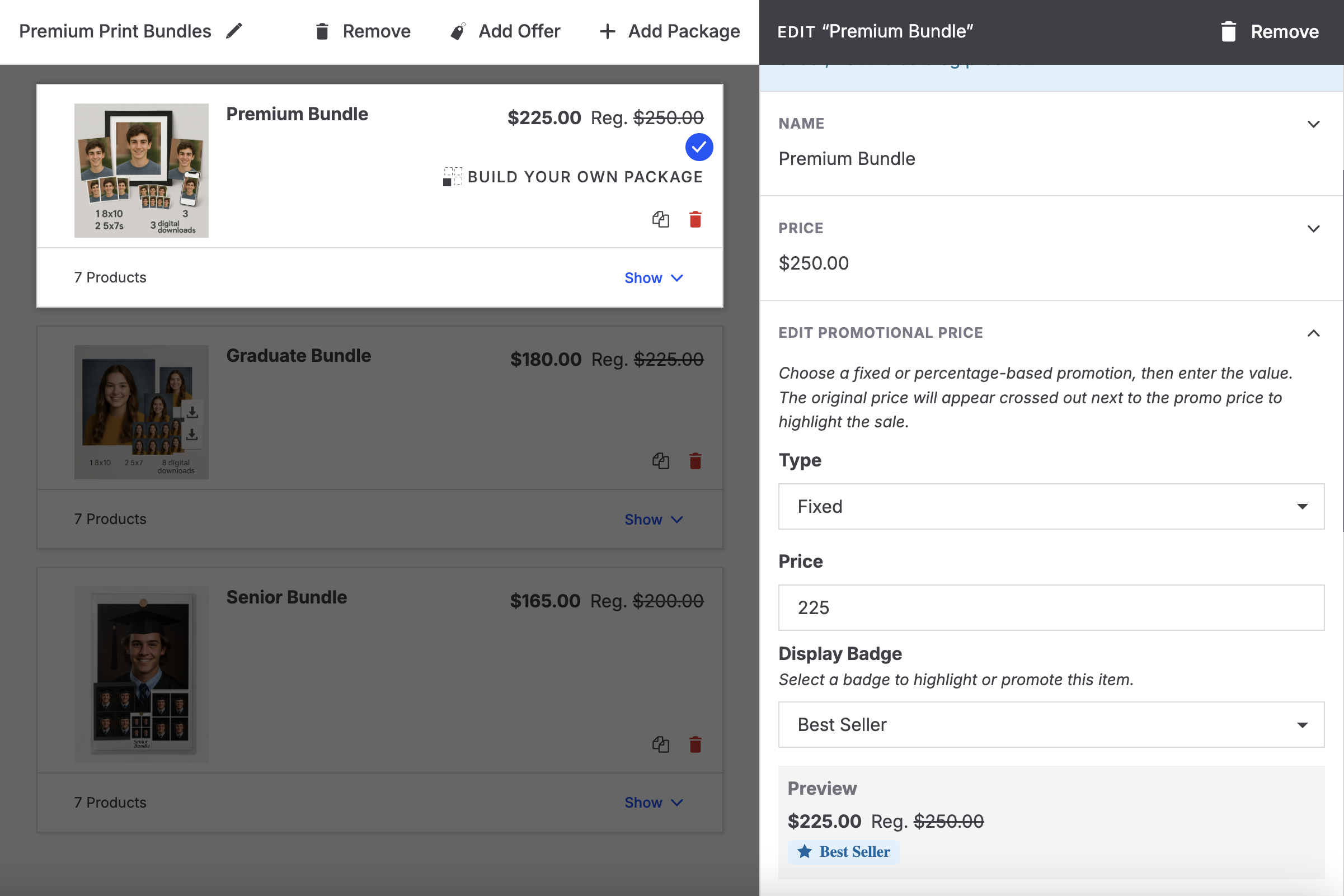Click duplicate icon on Senior Bundle card
This screenshot has height=896, width=1344.
[660, 744]
